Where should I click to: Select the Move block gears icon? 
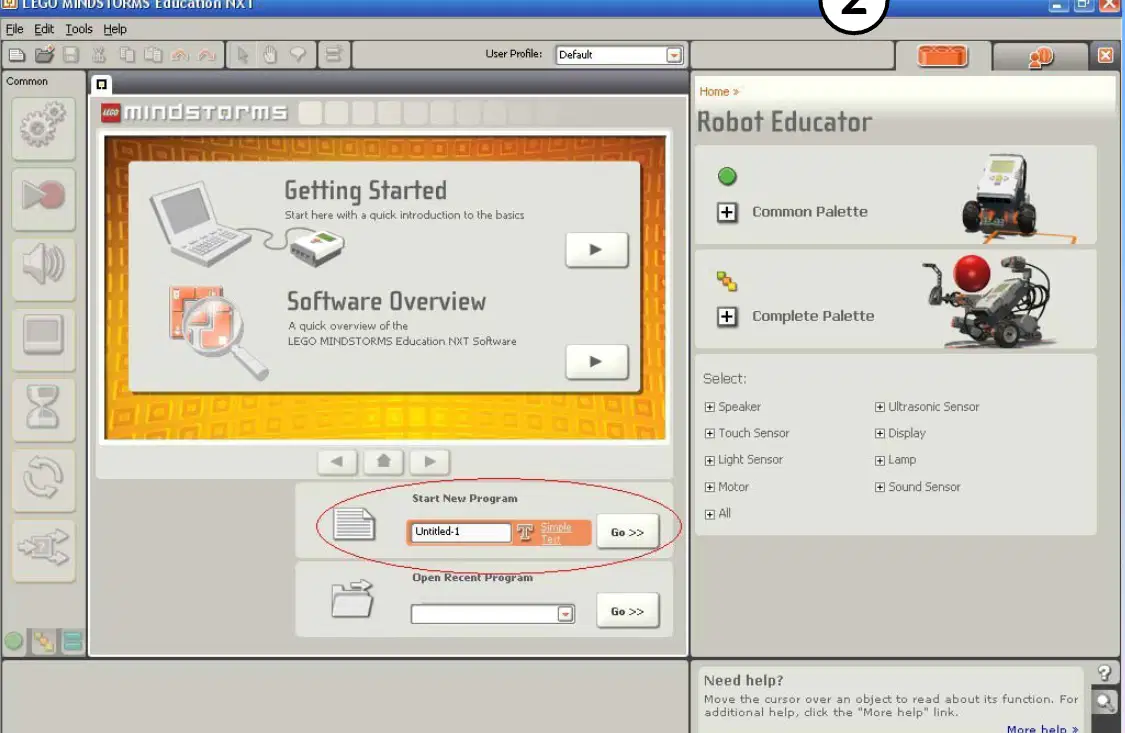[43, 128]
